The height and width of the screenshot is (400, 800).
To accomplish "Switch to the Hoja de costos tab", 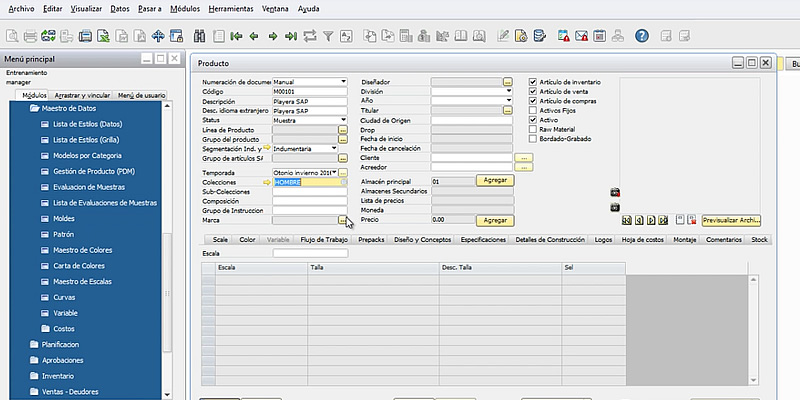I will coord(645,240).
